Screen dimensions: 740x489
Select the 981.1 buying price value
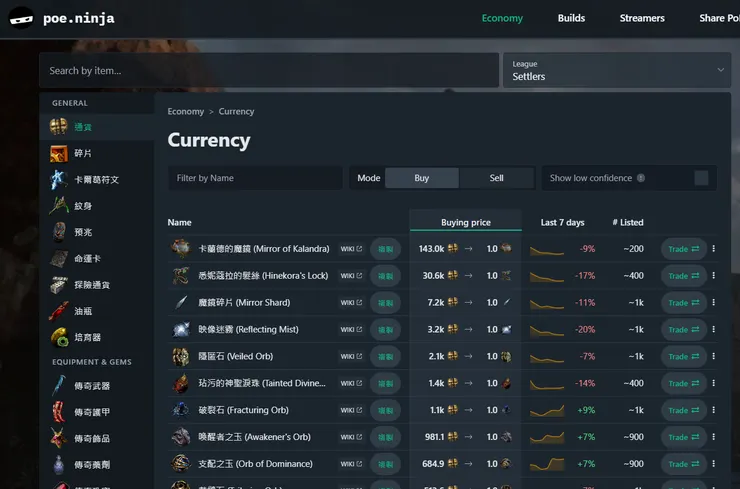tap(434, 437)
